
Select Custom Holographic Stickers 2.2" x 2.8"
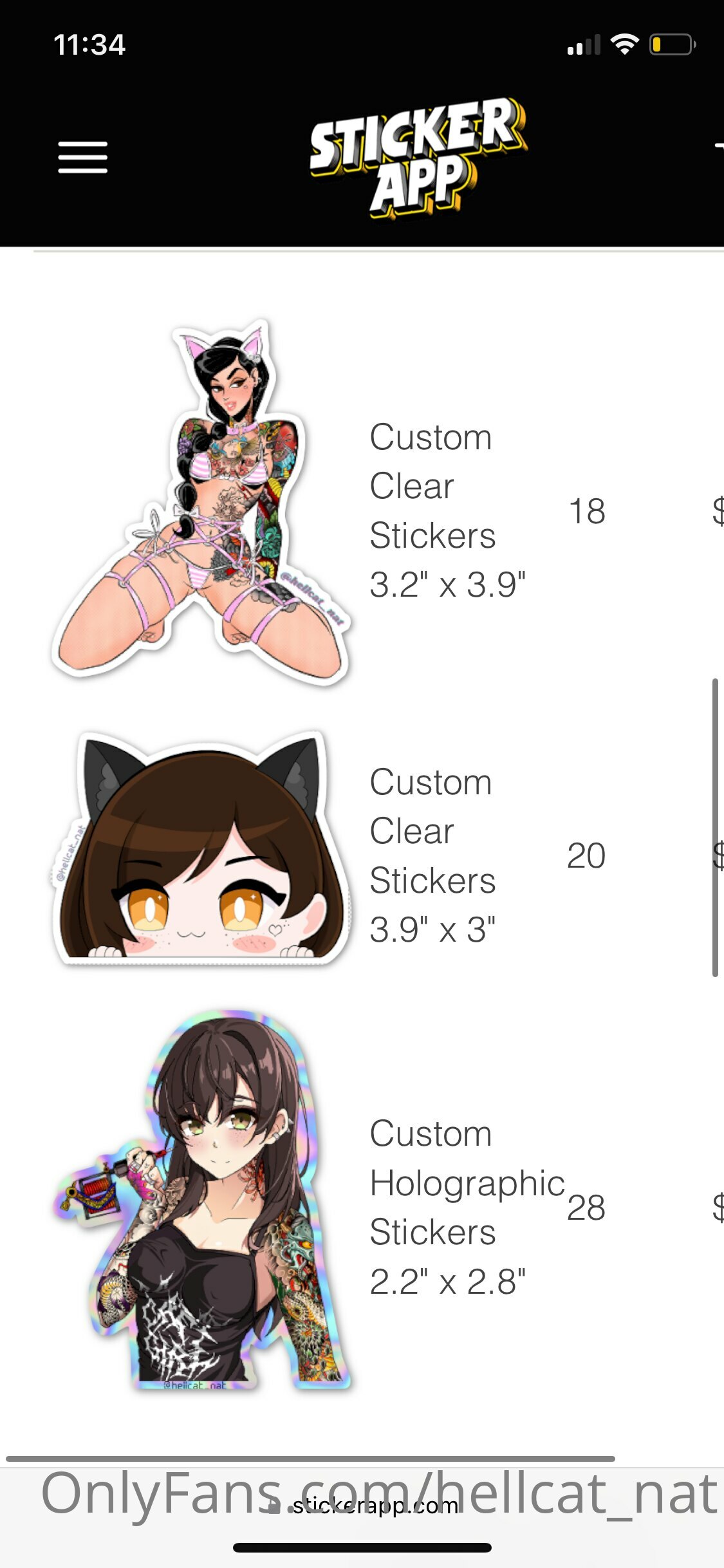[467, 1207]
